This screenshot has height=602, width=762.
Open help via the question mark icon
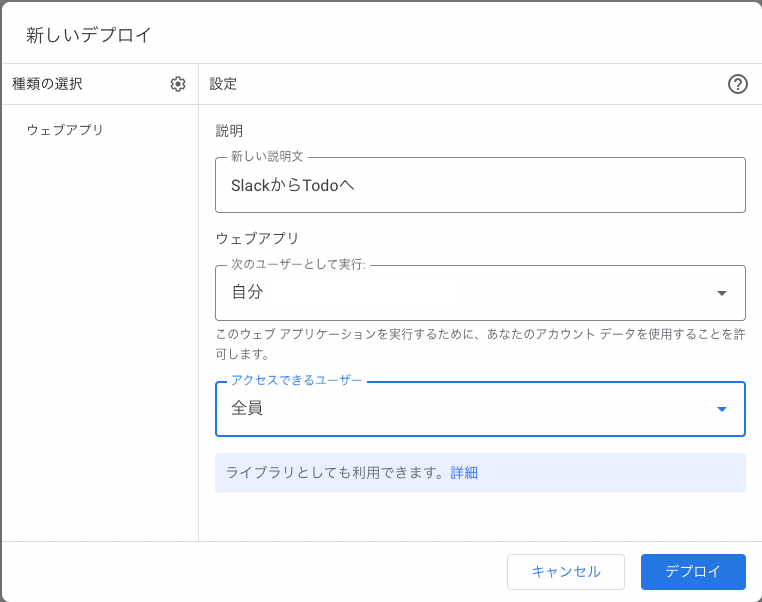(738, 84)
